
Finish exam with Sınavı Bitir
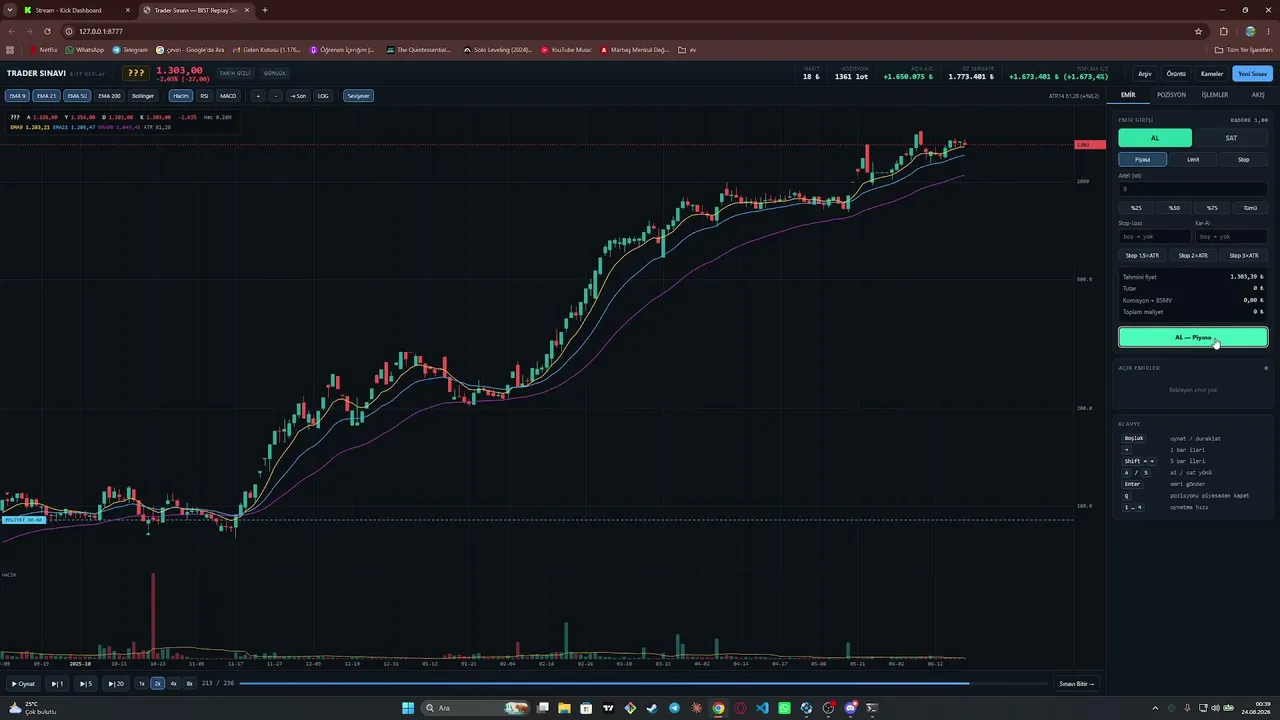tap(1077, 684)
